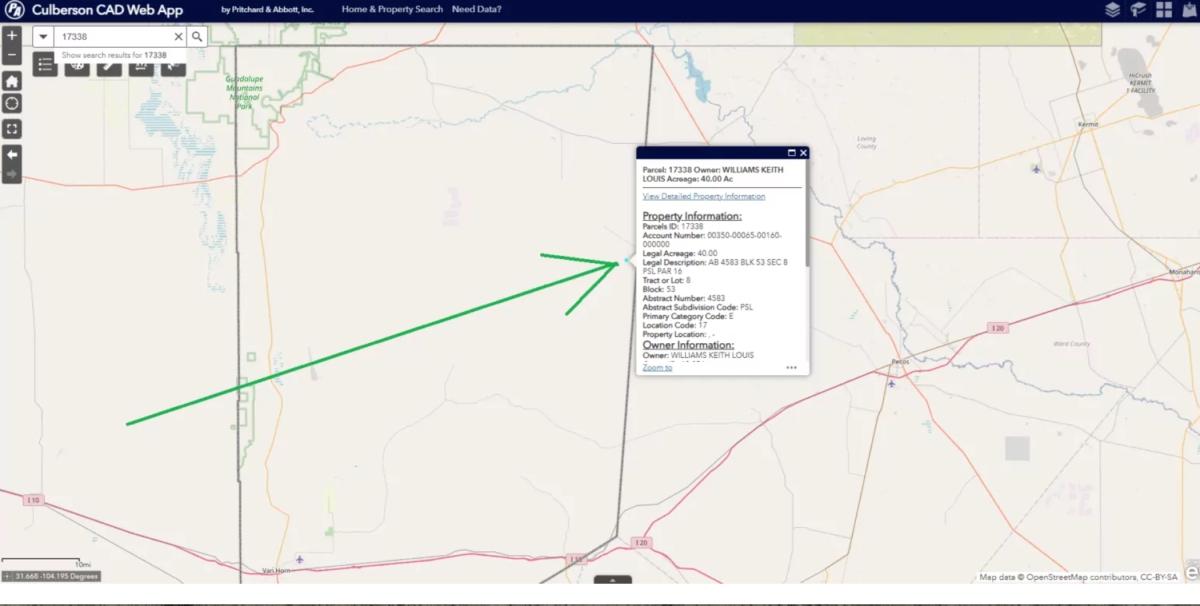Click the previous extent back arrow icon
Viewport: 1200px width, 606px height.
point(13,154)
